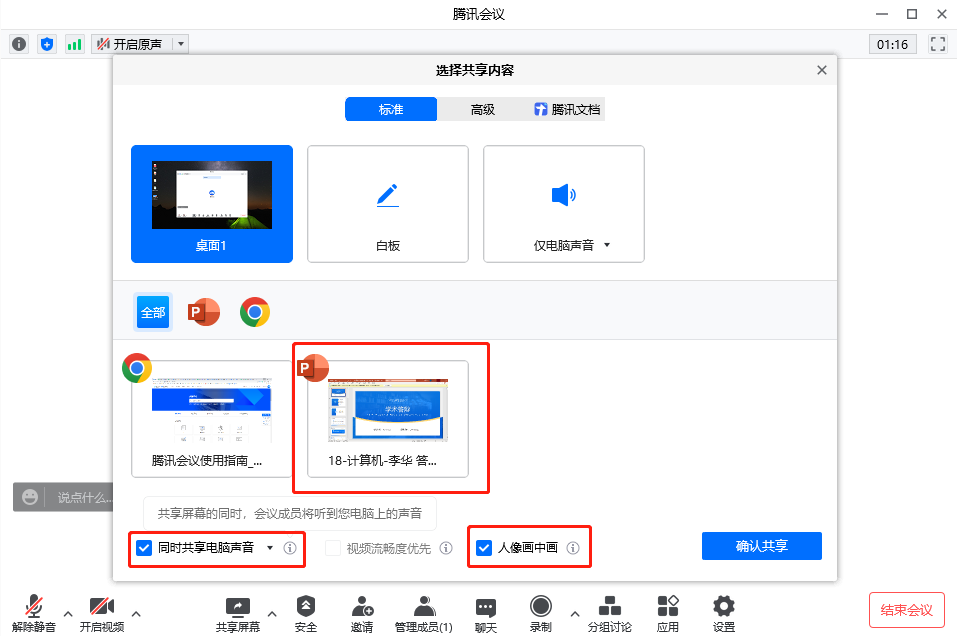Select the 腾讯会议使用指南 Chrome window
The height and width of the screenshot is (636, 957).
tap(212, 419)
